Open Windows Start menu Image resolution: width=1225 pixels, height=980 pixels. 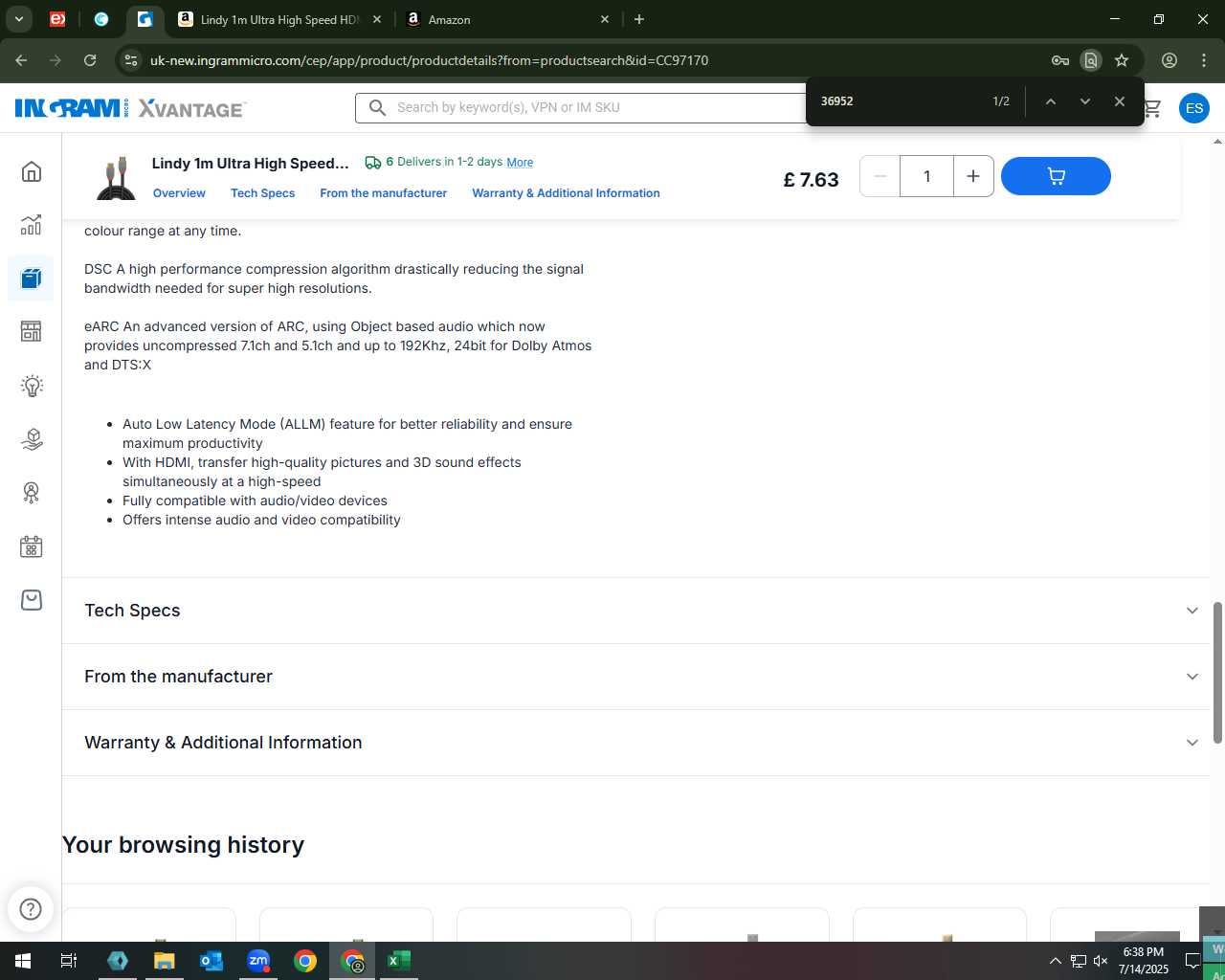23,961
